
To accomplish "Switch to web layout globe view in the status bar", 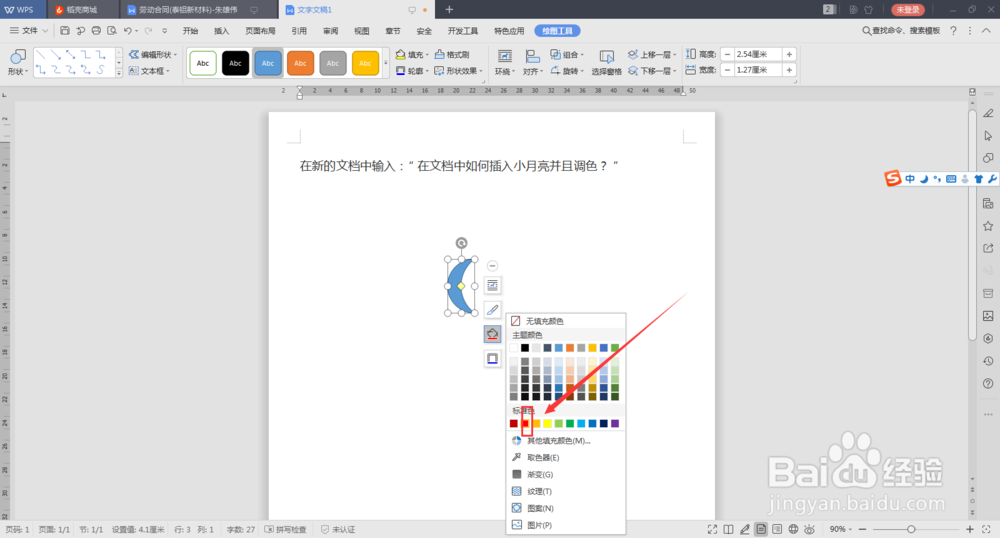I will 793,529.
